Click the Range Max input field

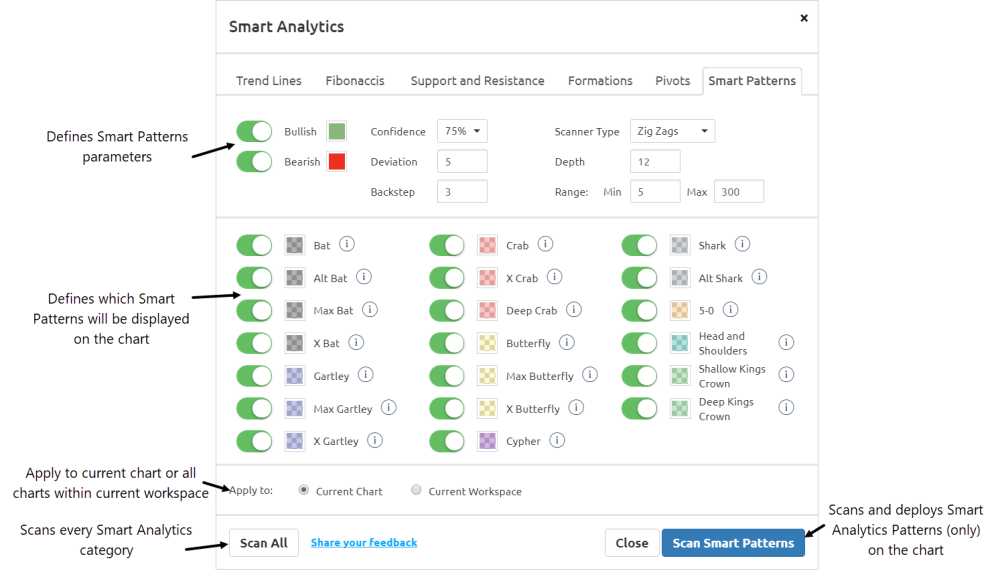coord(739,191)
